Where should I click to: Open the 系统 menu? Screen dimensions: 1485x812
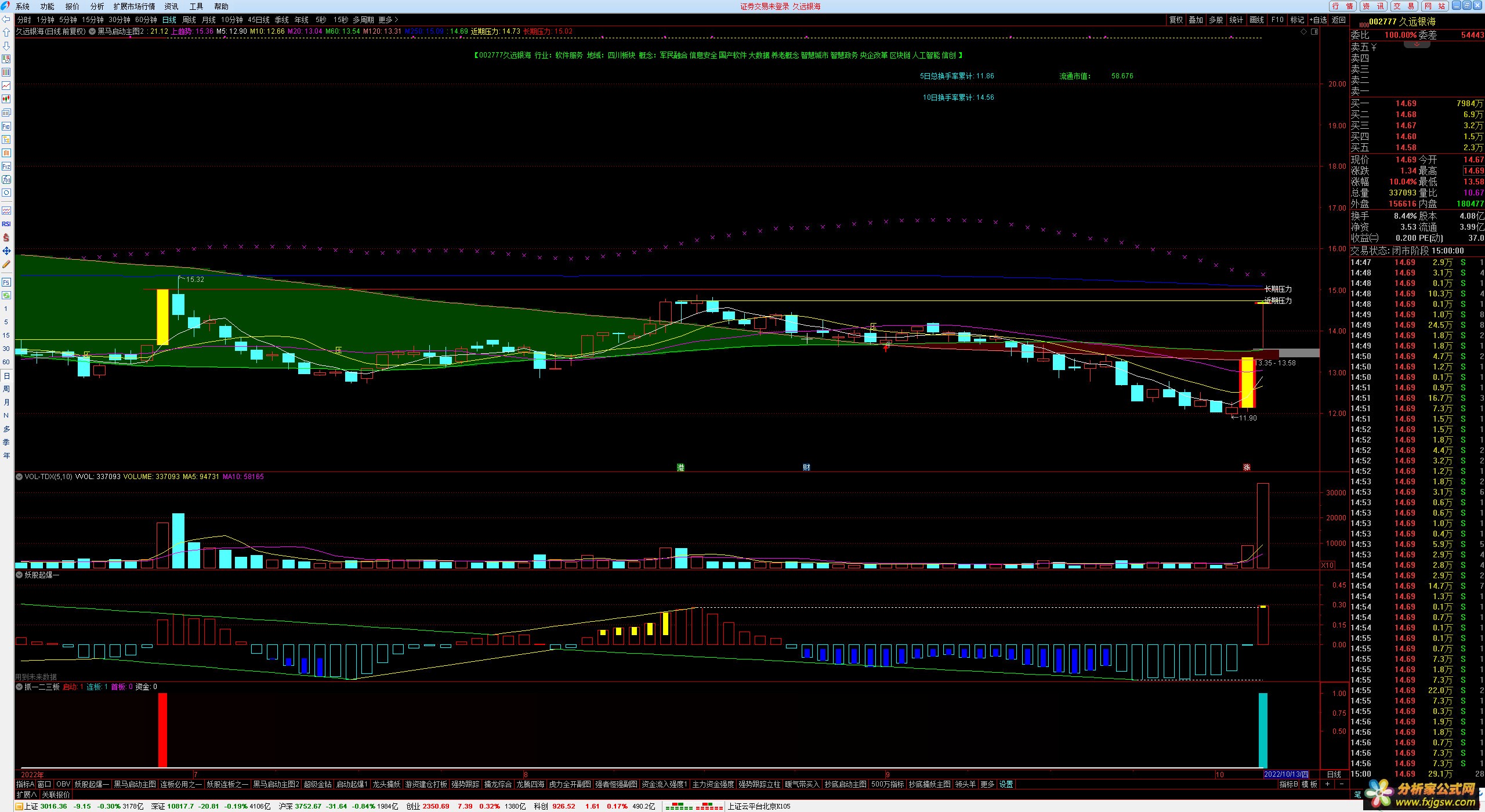click(22, 6)
